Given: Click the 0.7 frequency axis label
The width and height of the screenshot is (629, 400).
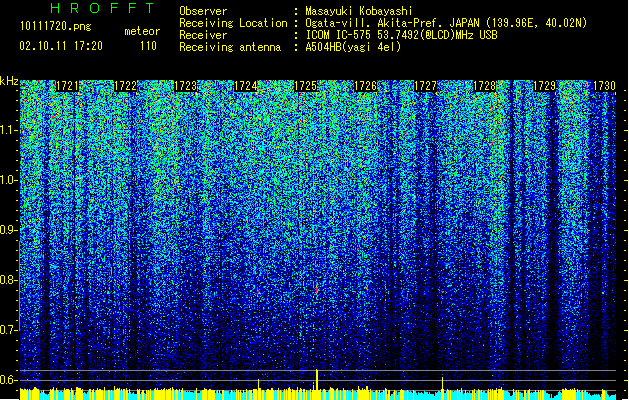Looking at the screenshot, I should [8, 330].
